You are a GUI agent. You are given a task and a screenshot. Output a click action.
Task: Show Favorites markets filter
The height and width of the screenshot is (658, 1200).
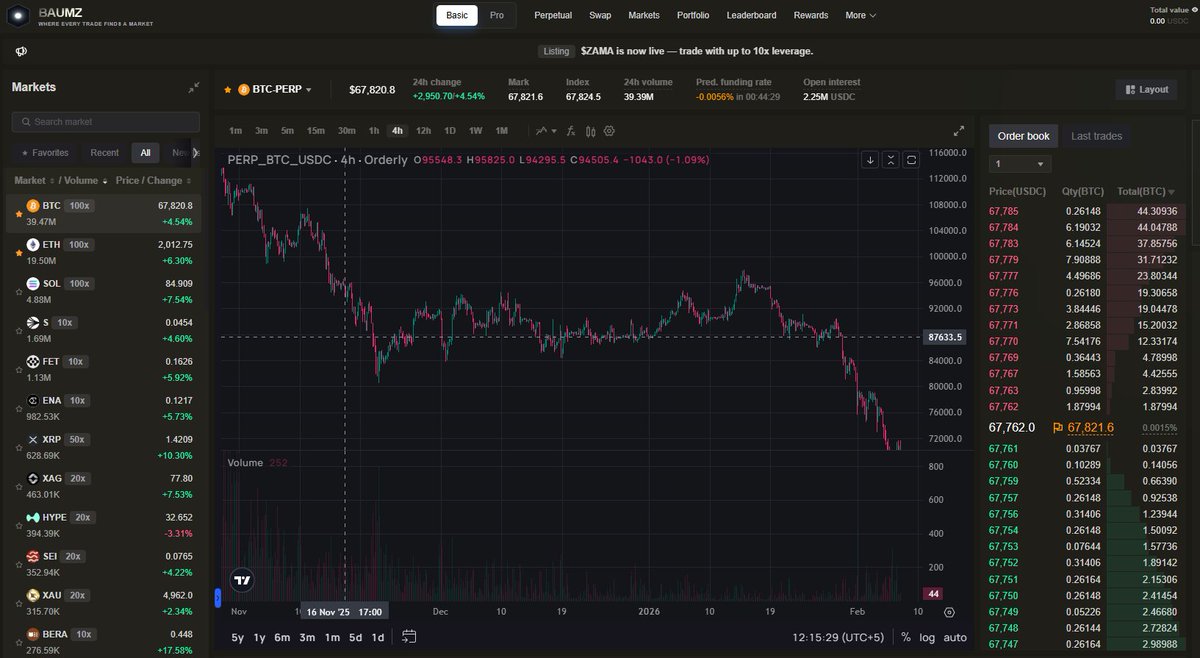[x=44, y=153]
